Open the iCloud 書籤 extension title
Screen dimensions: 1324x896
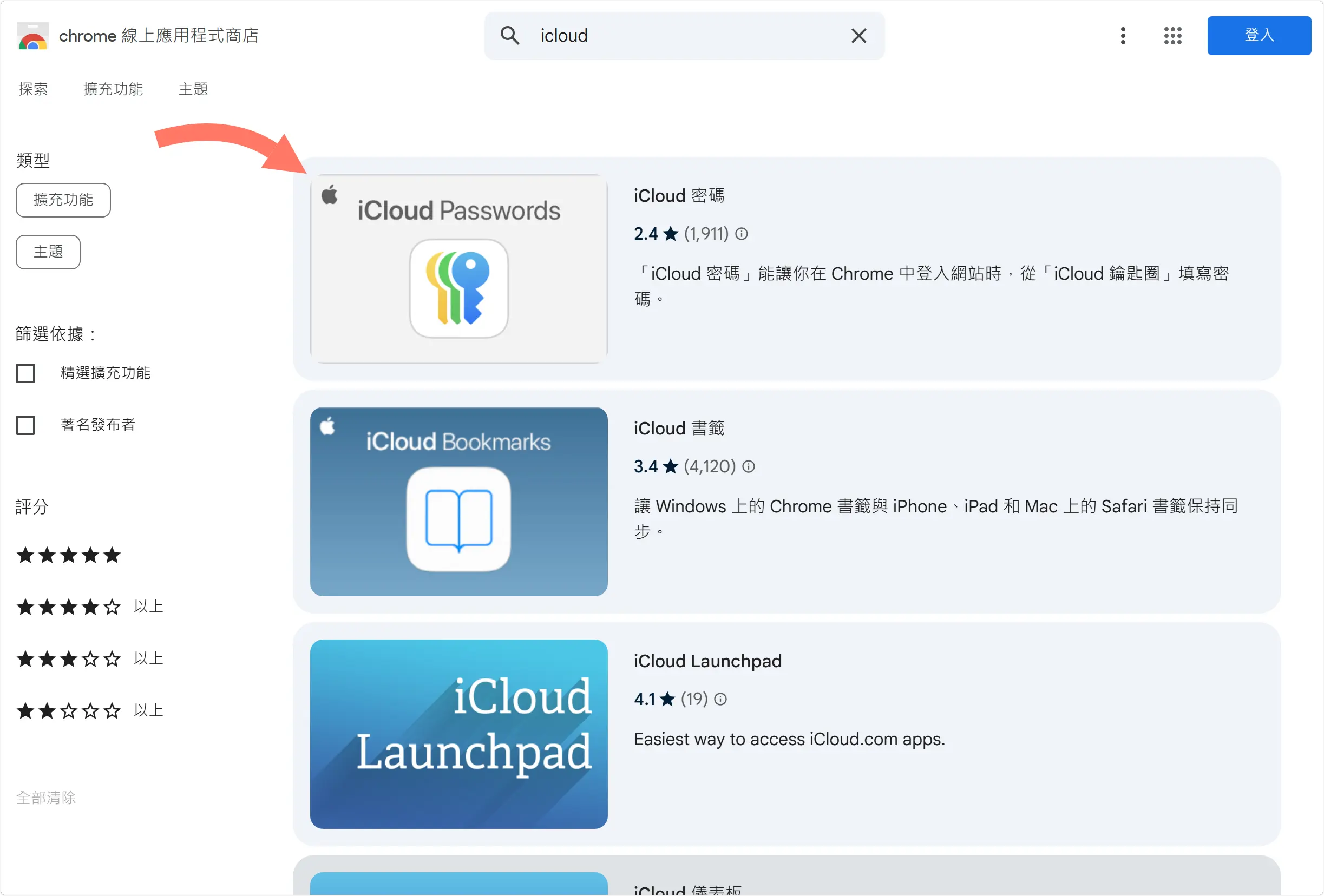pos(679,428)
